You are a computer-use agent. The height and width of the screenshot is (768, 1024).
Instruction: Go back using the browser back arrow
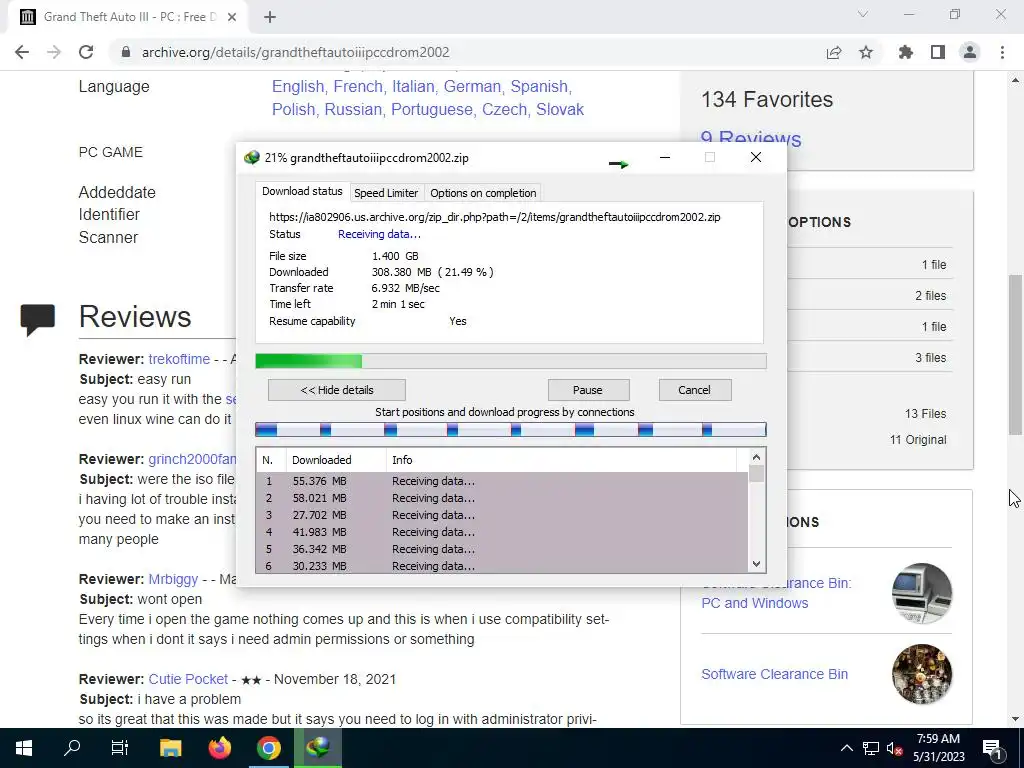click(22, 52)
